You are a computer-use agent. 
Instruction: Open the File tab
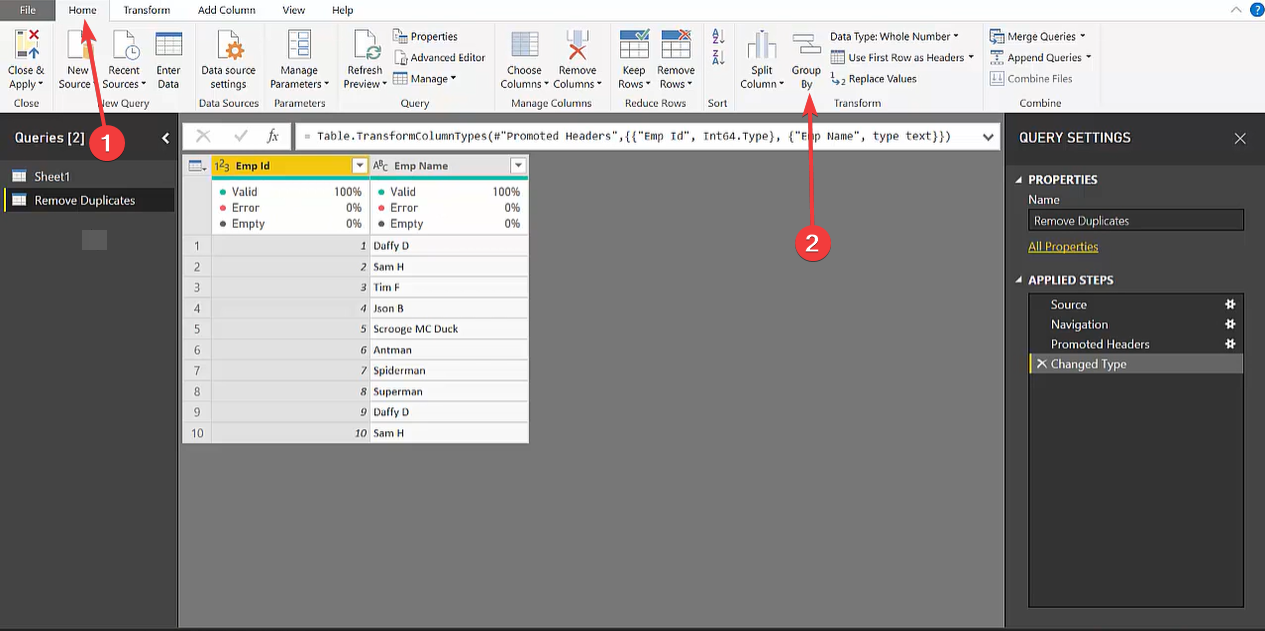pyautogui.click(x=28, y=10)
